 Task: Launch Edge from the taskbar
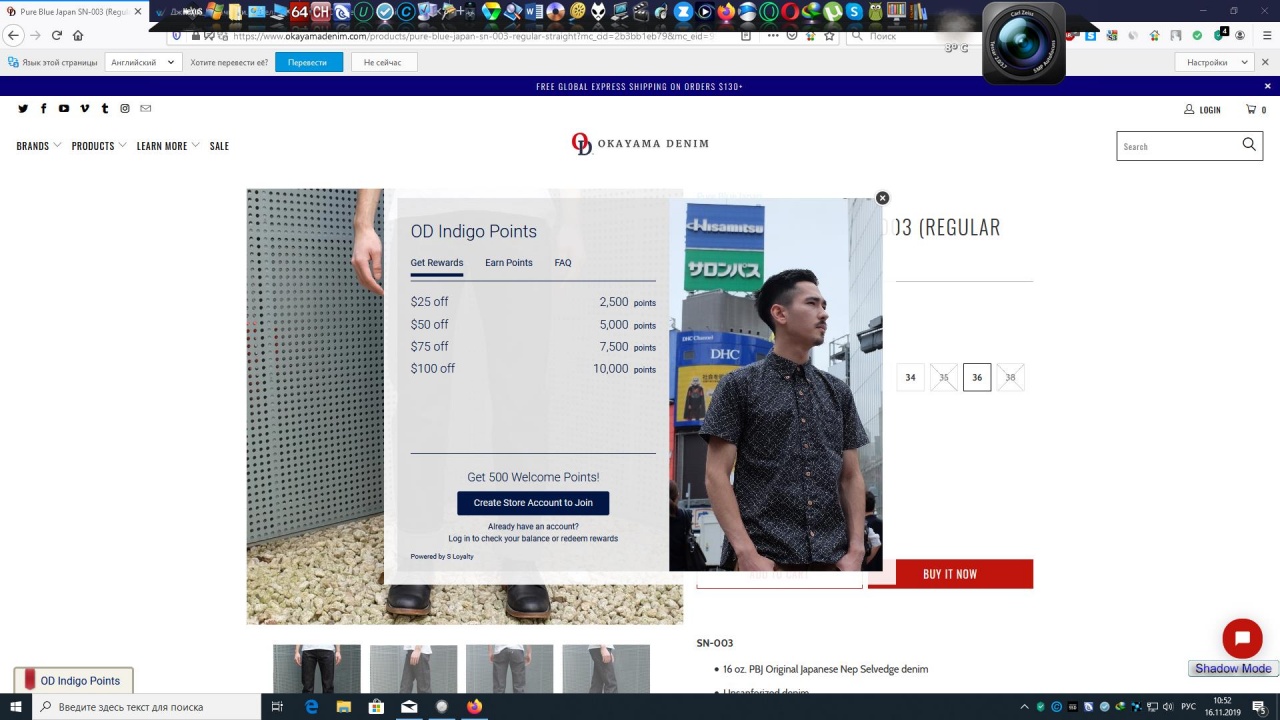[311, 707]
